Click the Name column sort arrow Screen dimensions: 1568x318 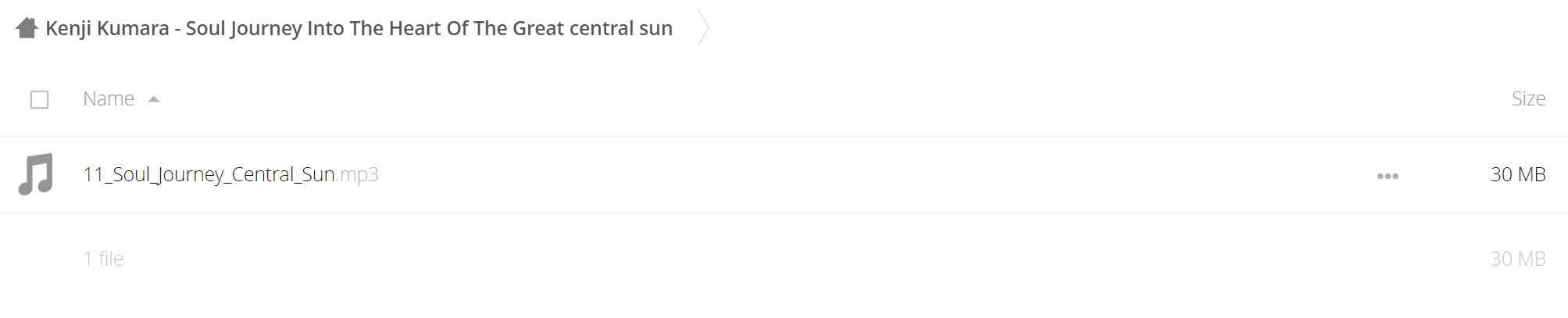coord(154,99)
